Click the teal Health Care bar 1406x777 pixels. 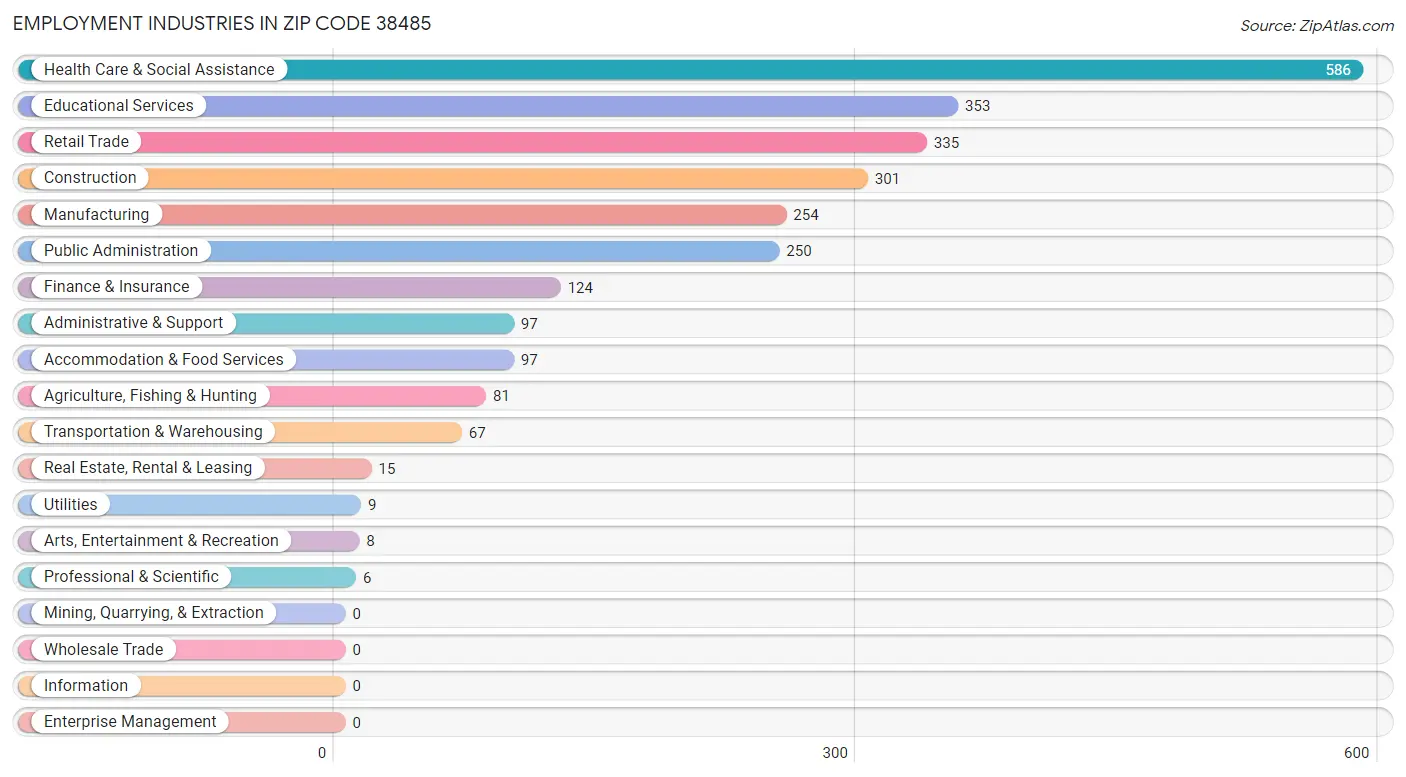pos(690,70)
